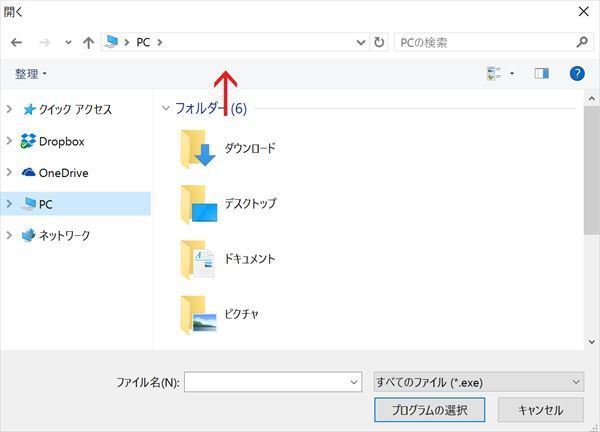Click the scrollbar up arrow
600x432 pixels.
(x=592, y=99)
